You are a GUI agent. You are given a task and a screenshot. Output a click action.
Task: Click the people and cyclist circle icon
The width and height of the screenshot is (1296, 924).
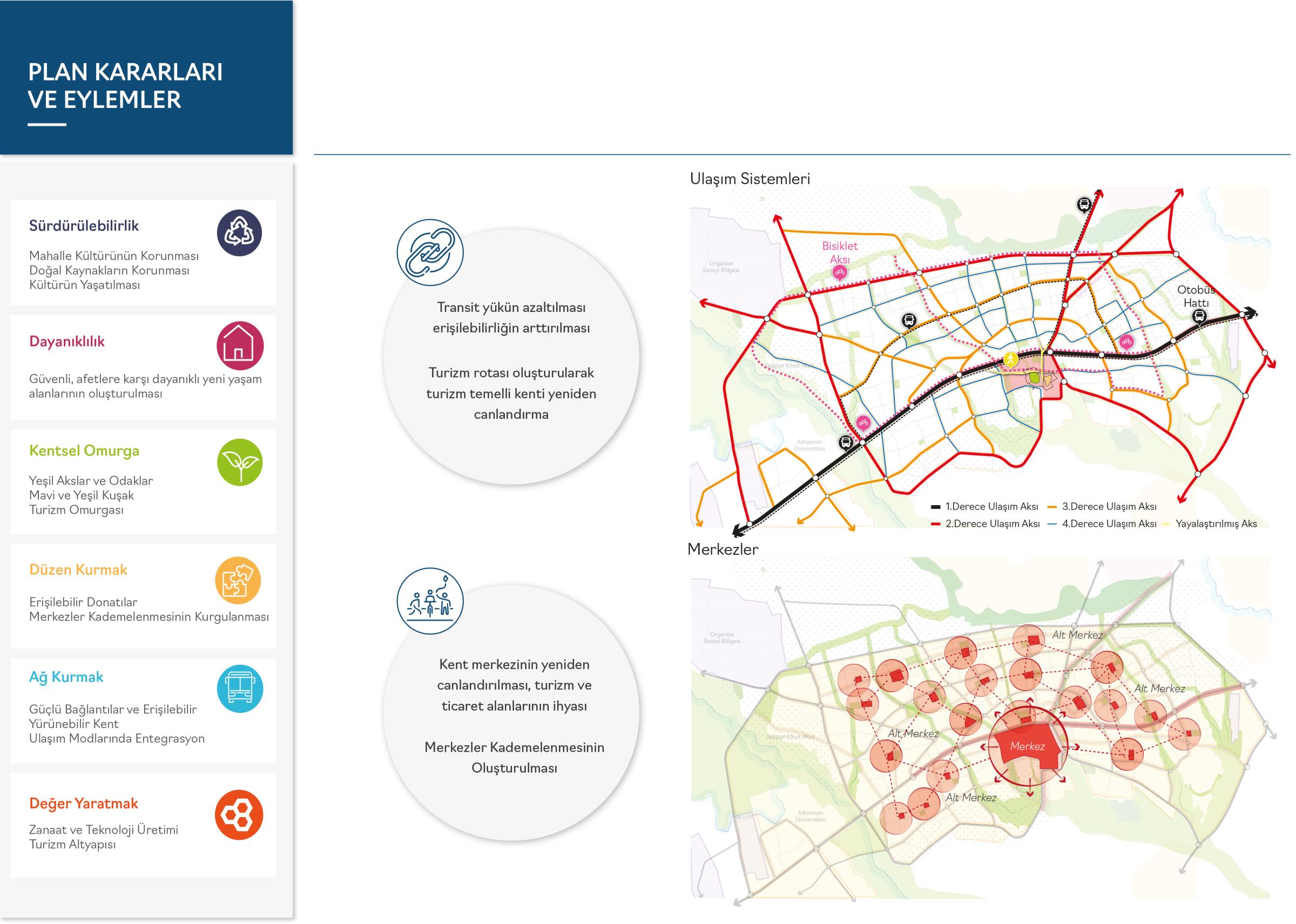click(x=430, y=601)
